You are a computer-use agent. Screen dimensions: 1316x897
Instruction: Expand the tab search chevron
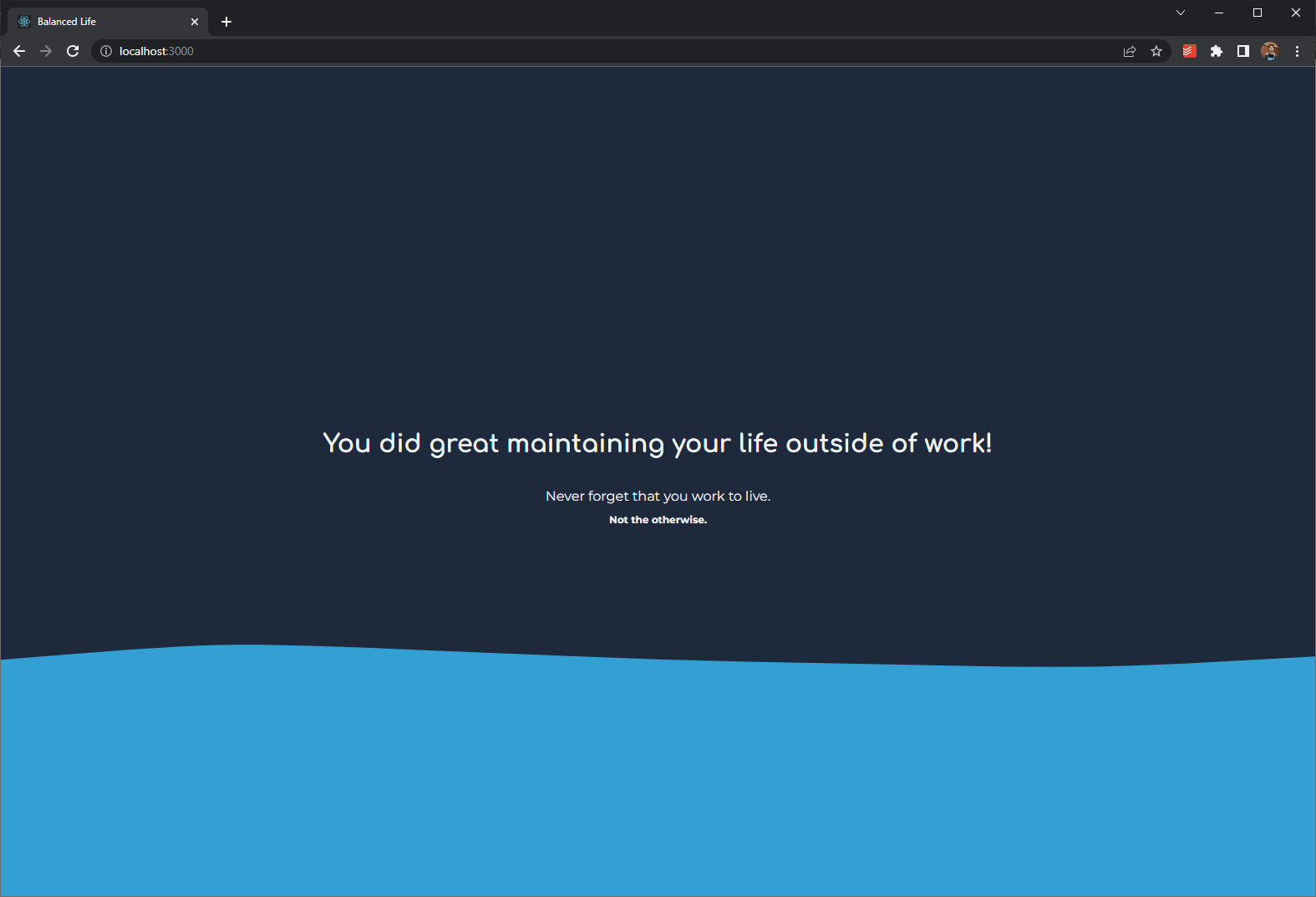(1181, 13)
